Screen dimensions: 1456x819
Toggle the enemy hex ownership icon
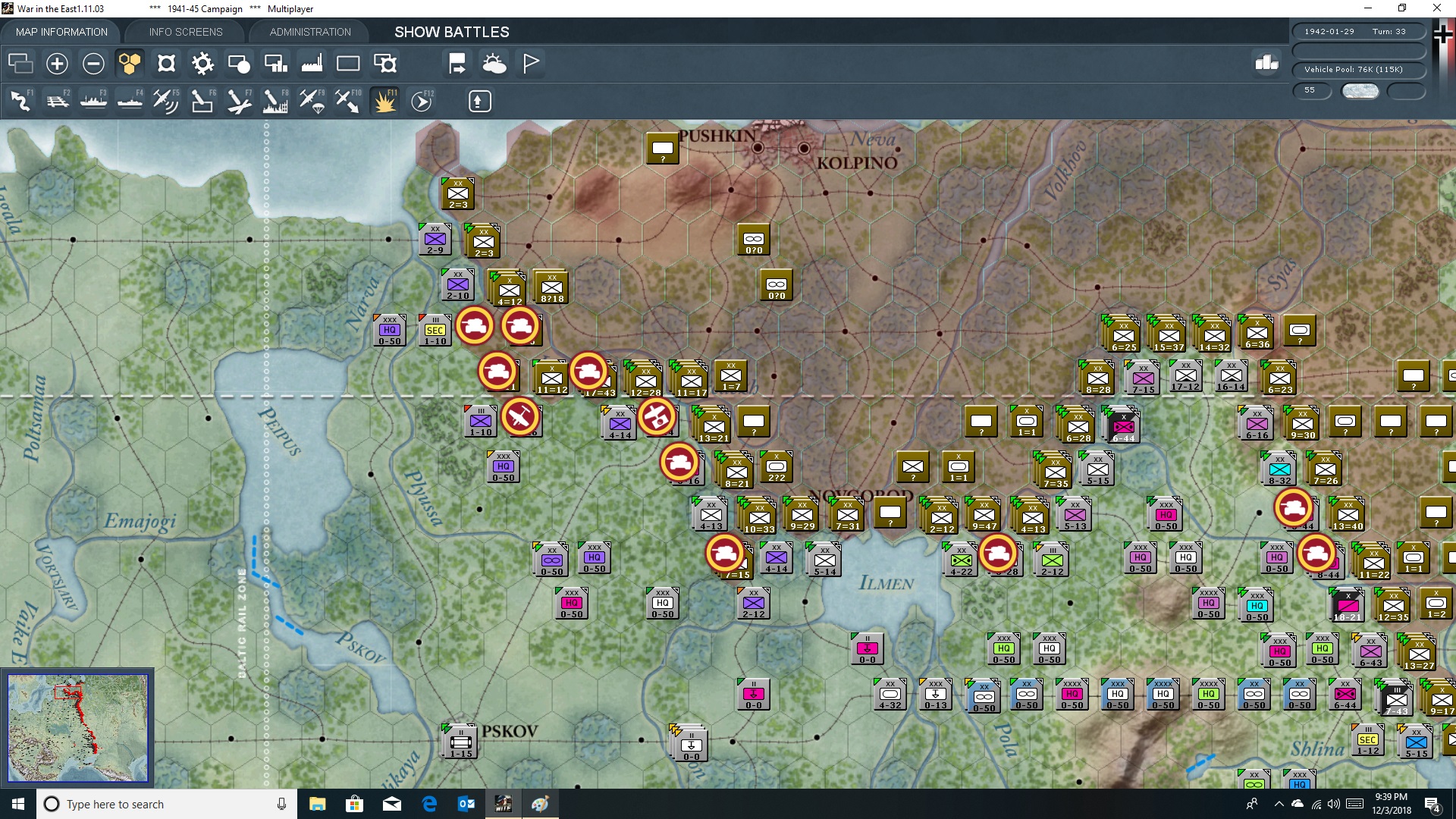[166, 64]
